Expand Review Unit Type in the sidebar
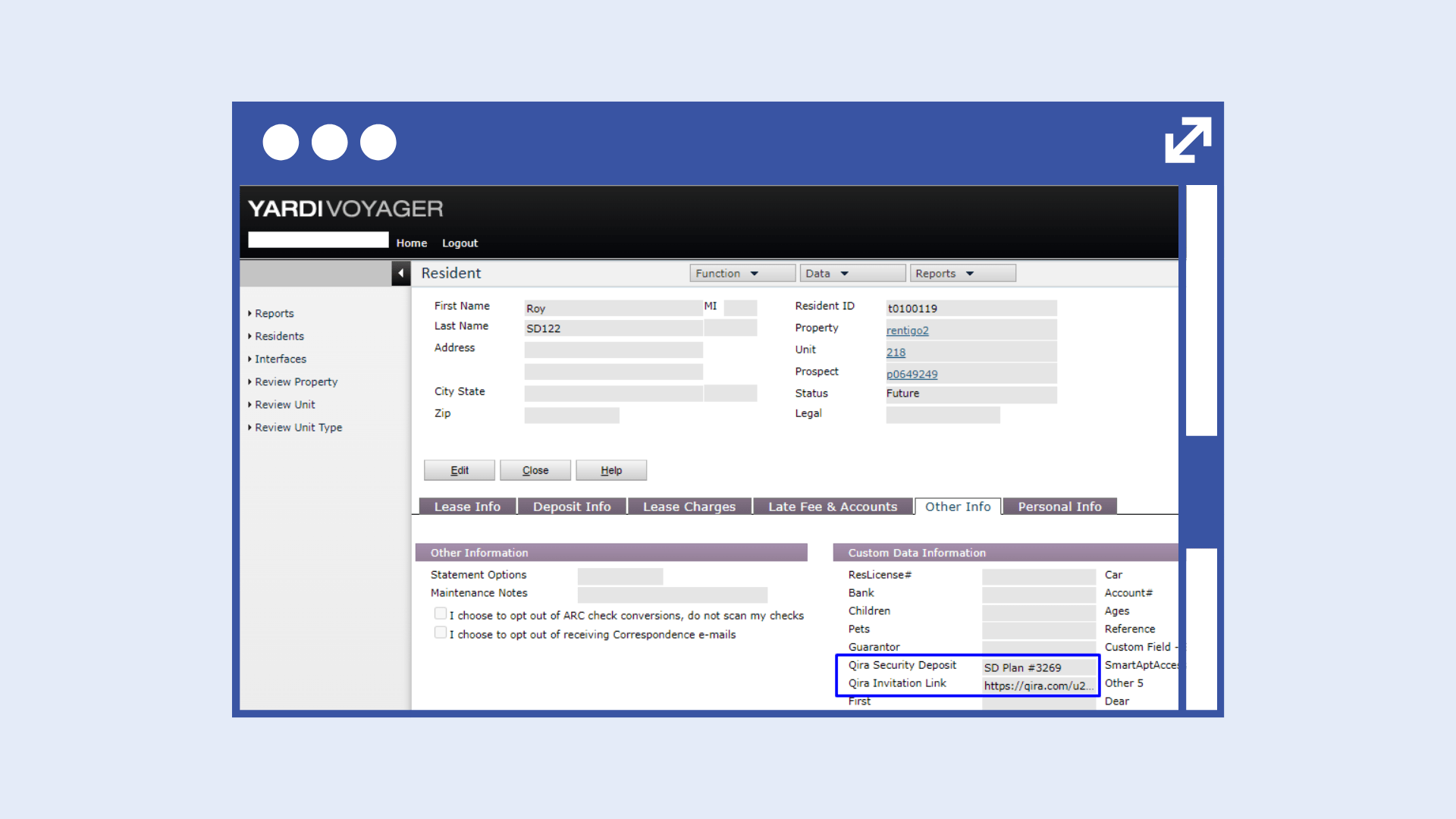The image size is (1456, 819). [298, 428]
